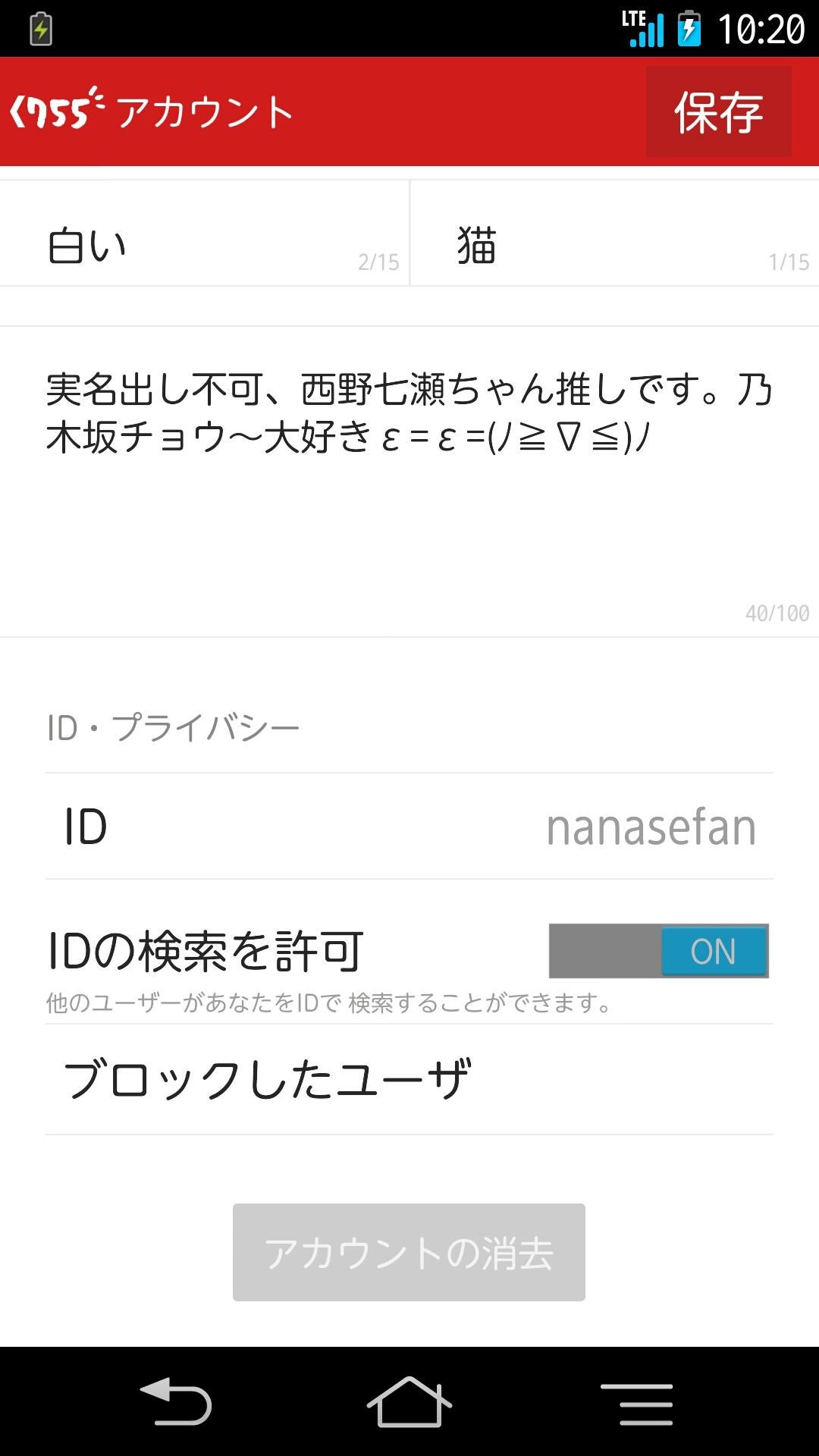Image resolution: width=819 pixels, height=1456 pixels.
Task: Edit the second name field 猫
Action: point(614,246)
